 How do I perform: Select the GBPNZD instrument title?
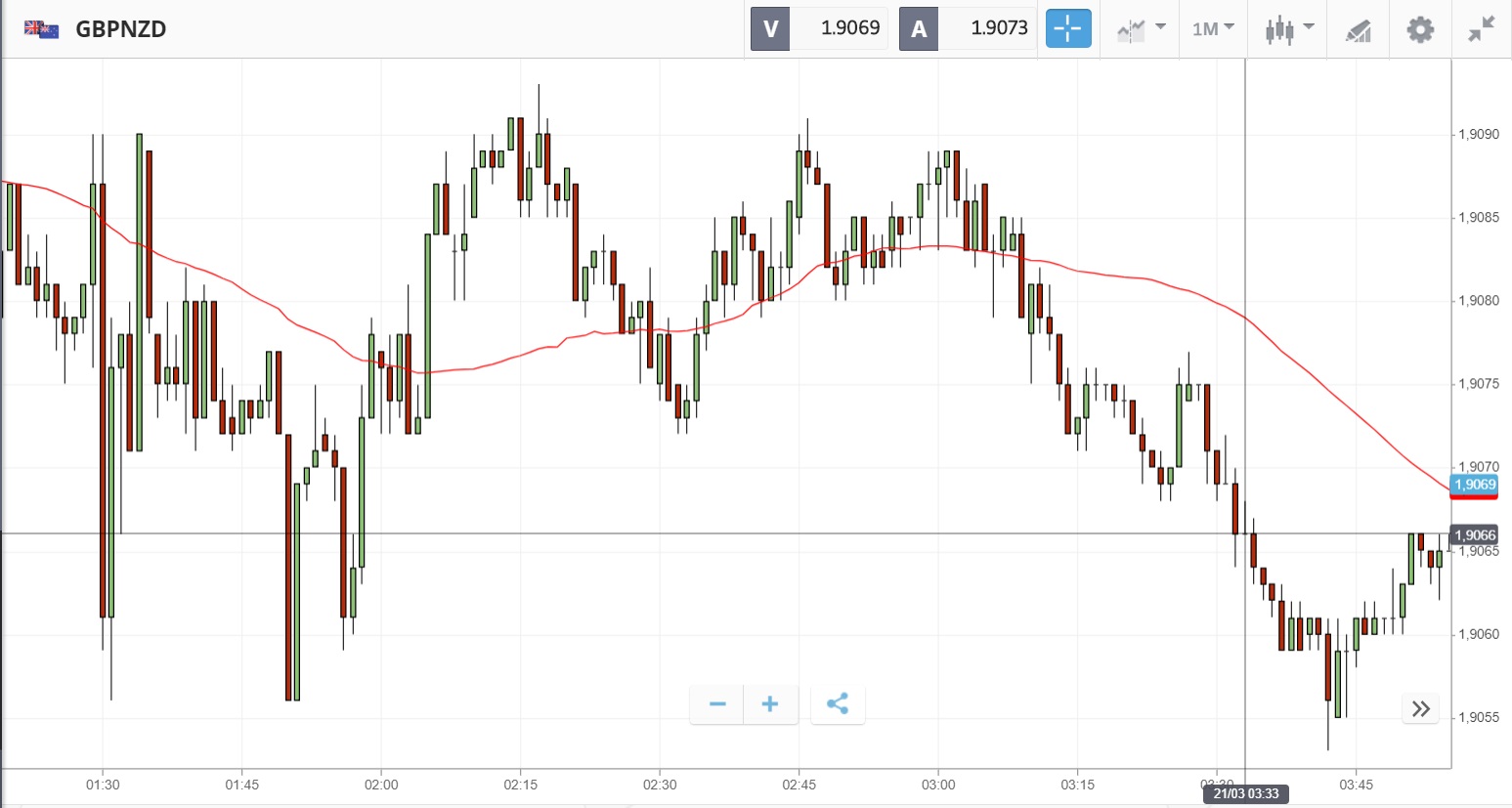120,29
